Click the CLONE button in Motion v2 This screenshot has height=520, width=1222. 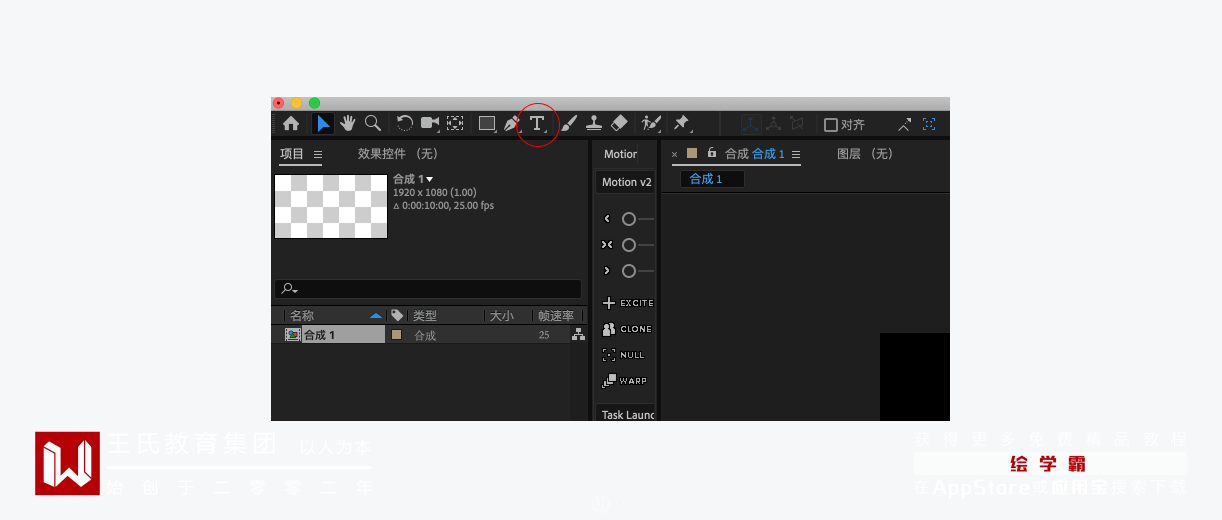[627, 329]
